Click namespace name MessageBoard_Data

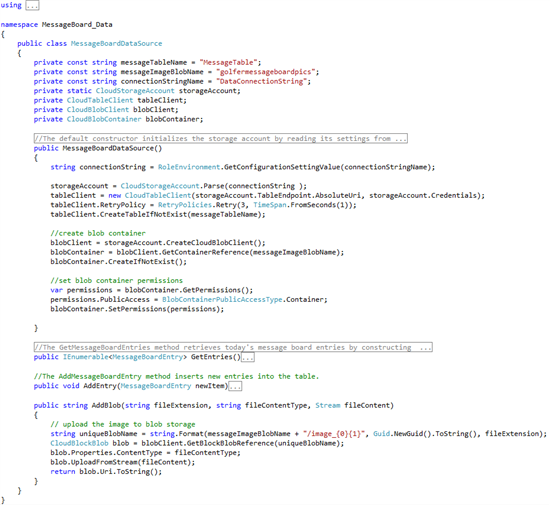point(77,25)
